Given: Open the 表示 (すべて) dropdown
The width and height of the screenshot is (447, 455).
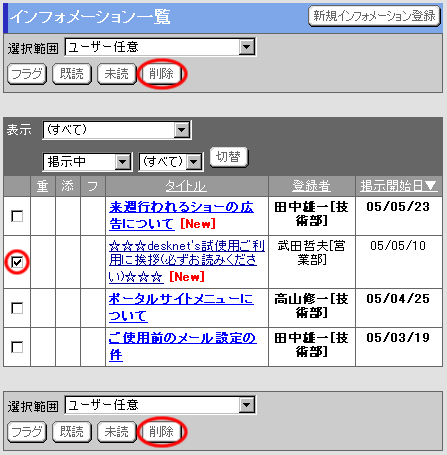Looking at the screenshot, I should click(117, 130).
